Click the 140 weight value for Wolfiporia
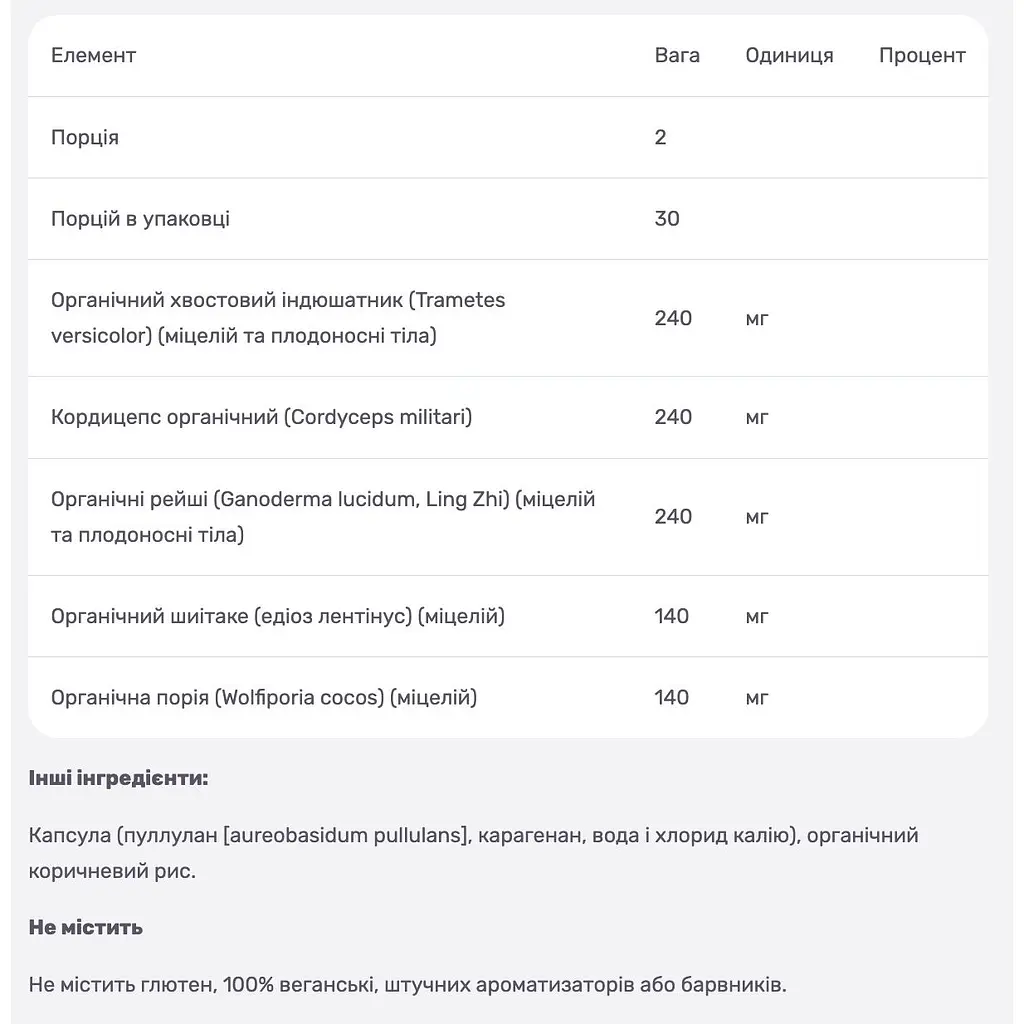The width and height of the screenshot is (1024, 1024). click(x=671, y=697)
